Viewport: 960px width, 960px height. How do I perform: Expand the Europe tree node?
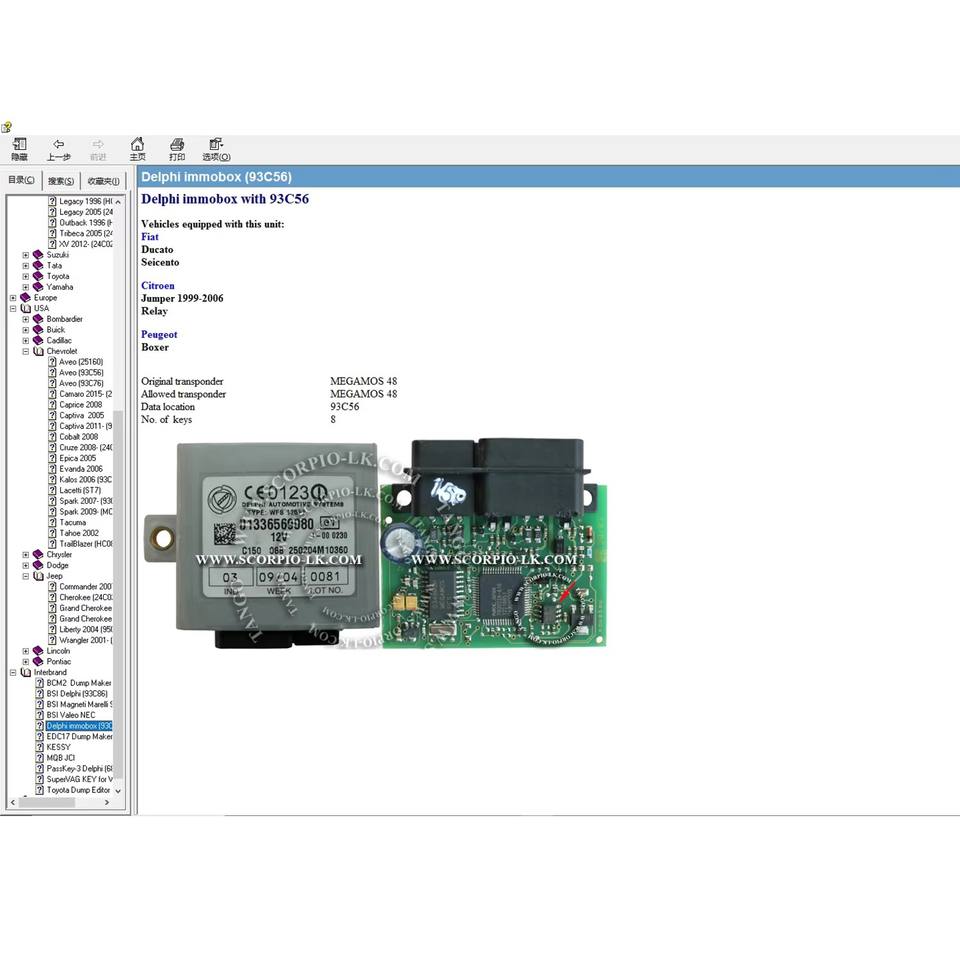click(13, 298)
